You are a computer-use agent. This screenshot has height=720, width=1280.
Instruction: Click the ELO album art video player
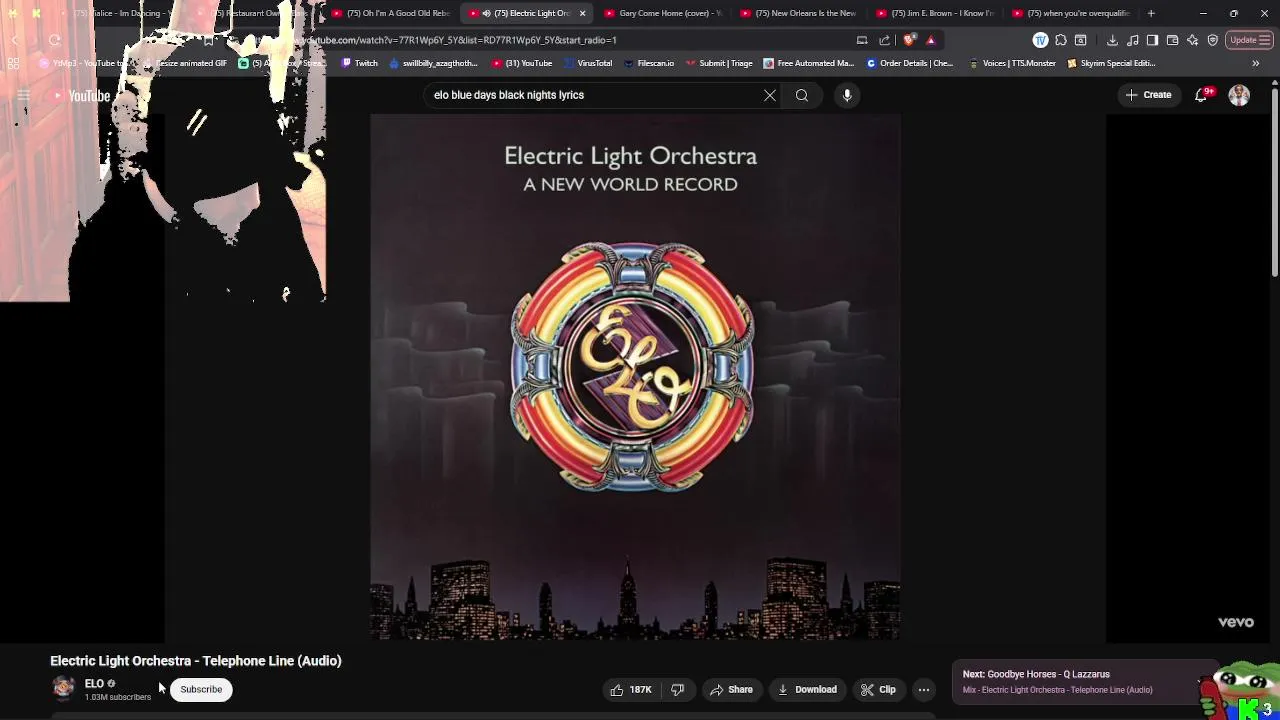[x=635, y=376]
